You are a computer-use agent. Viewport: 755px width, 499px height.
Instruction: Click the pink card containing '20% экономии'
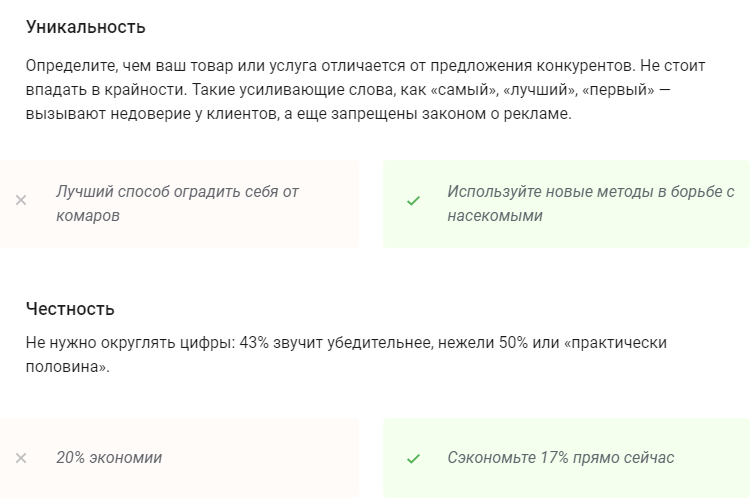coord(179,458)
